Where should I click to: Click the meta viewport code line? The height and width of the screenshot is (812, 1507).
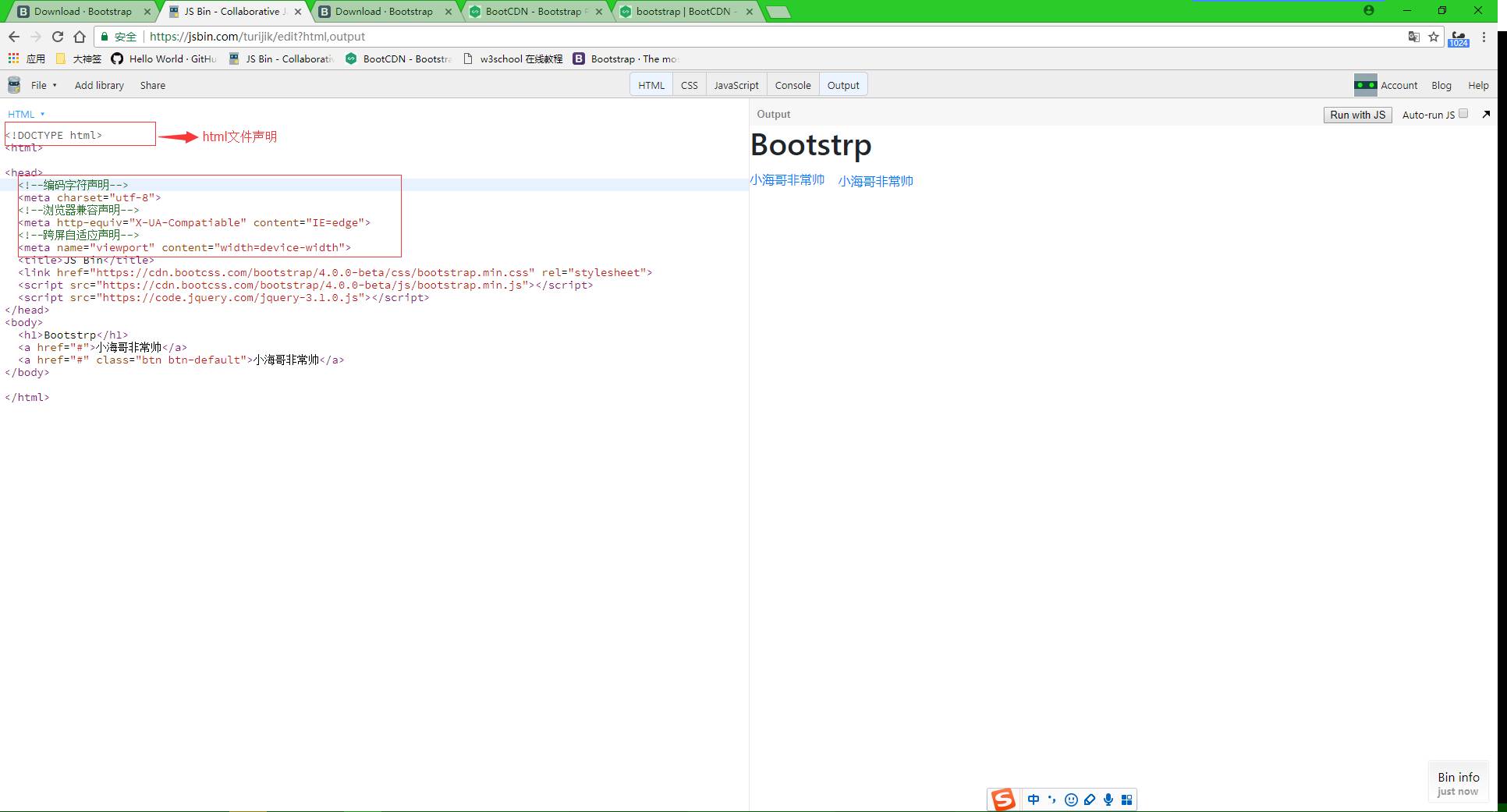185,248
